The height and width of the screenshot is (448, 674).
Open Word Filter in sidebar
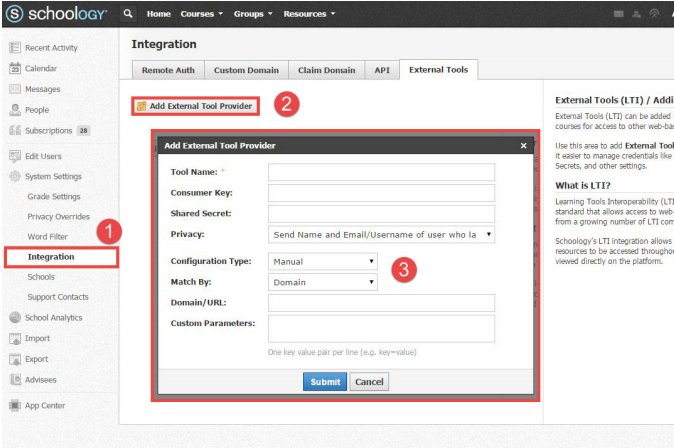click(x=47, y=237)
